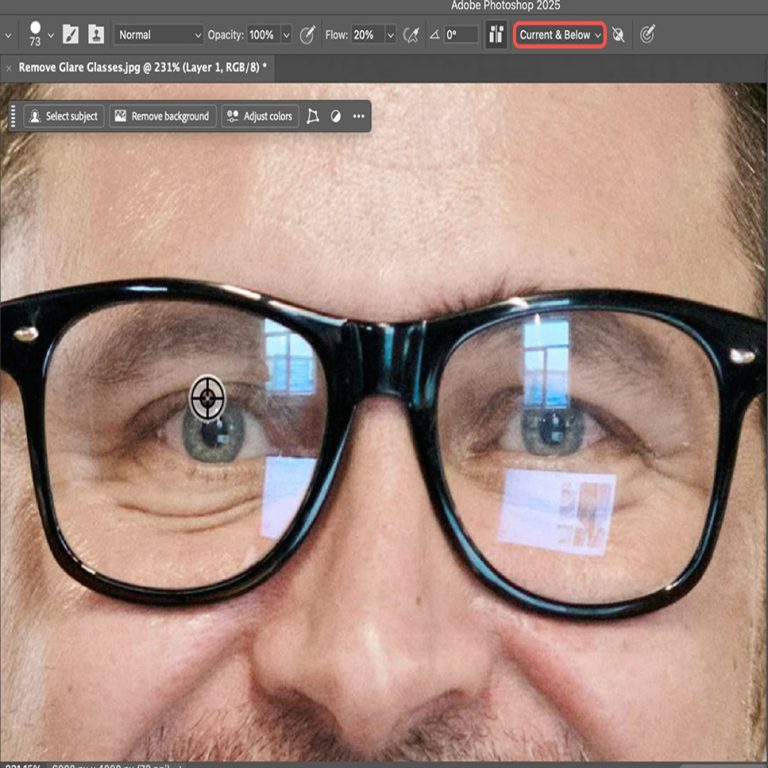Image resolution: width=768 pixels, height=768 pixels.
Task: Open more options in contextual taskbar
Action: pyautogui.click(x=359, y=116)
